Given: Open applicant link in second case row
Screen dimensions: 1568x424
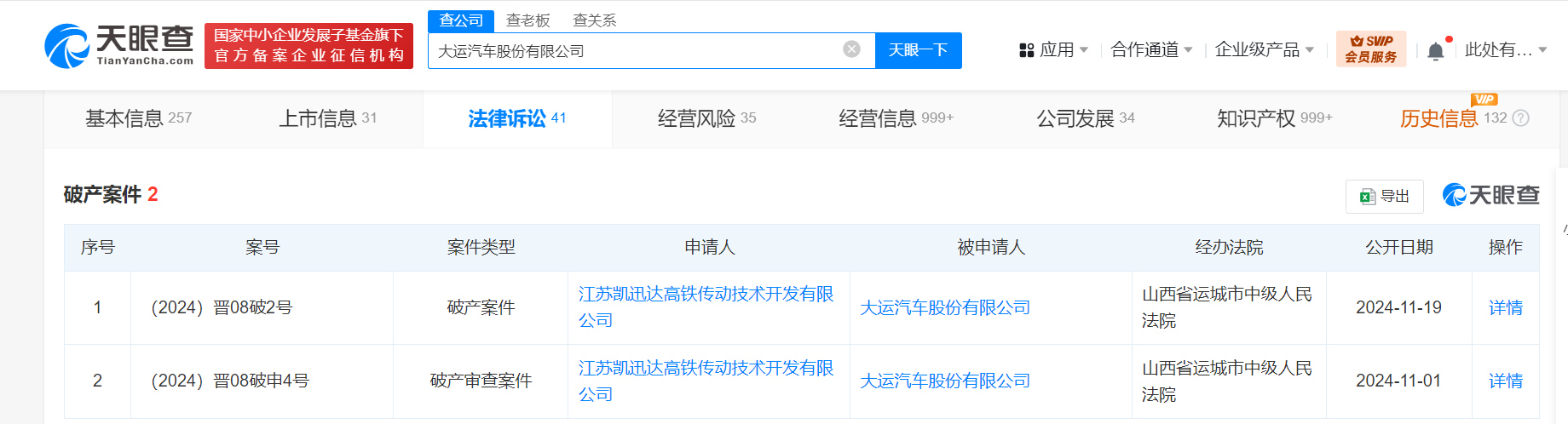Looking at the screenshot, I should 706,381.
